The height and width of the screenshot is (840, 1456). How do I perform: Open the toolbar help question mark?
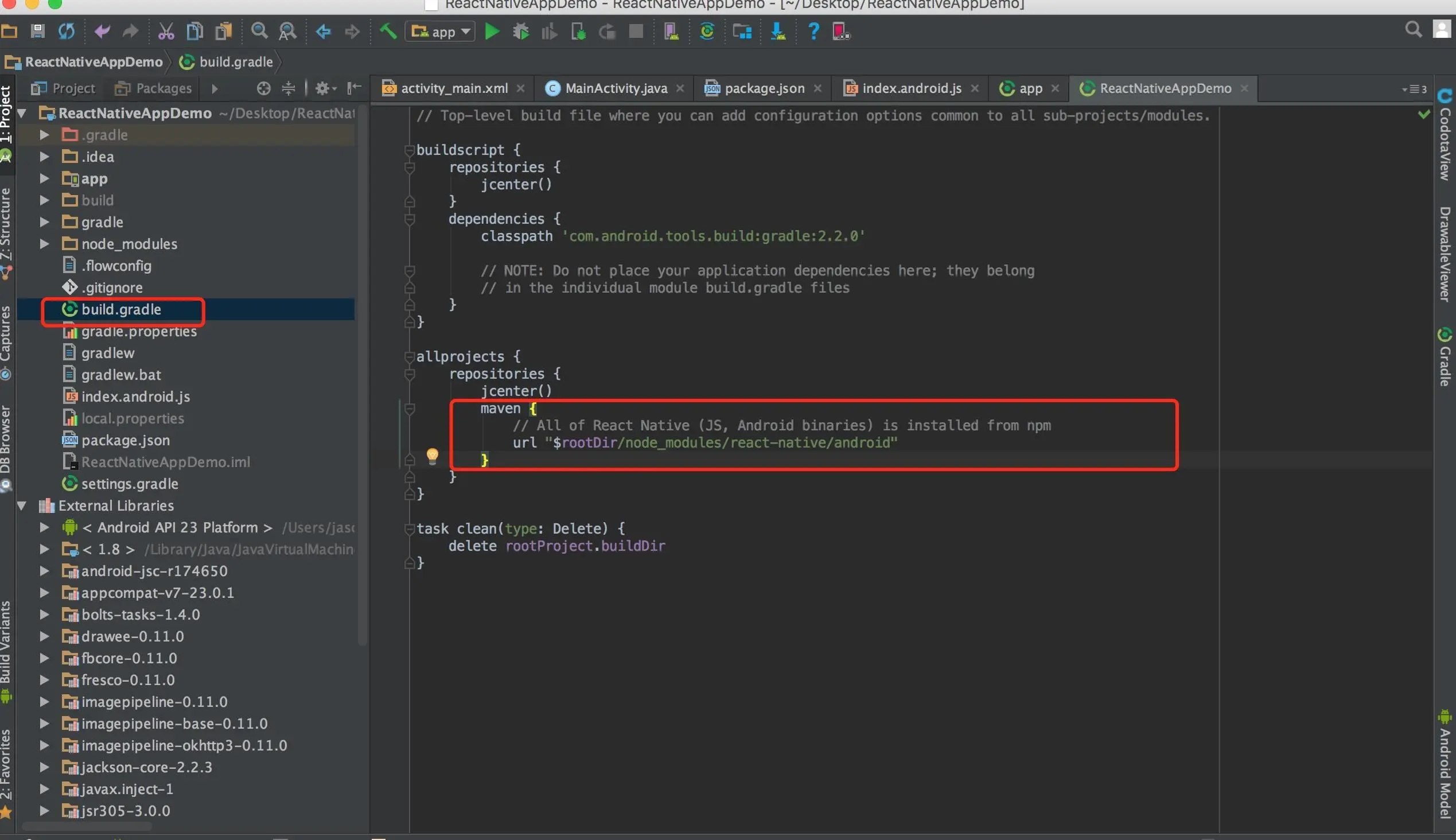tap(813, 31)
